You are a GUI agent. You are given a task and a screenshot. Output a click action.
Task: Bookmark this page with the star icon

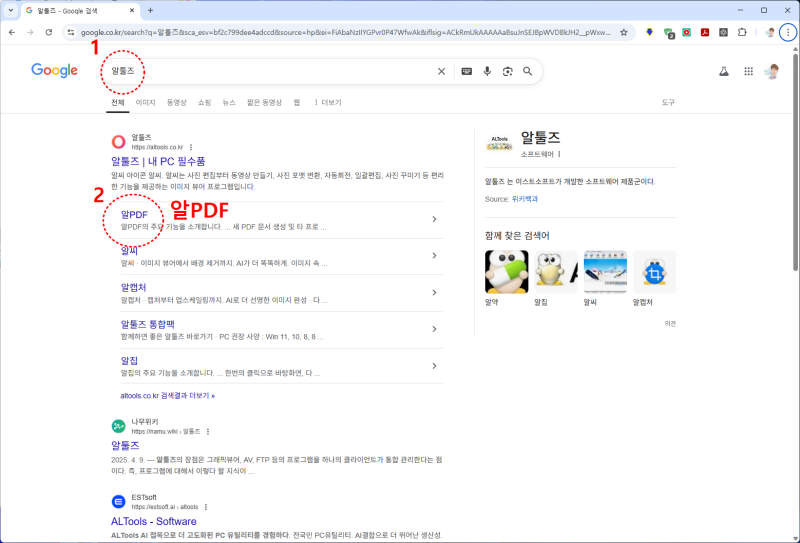tap(623, 32)
